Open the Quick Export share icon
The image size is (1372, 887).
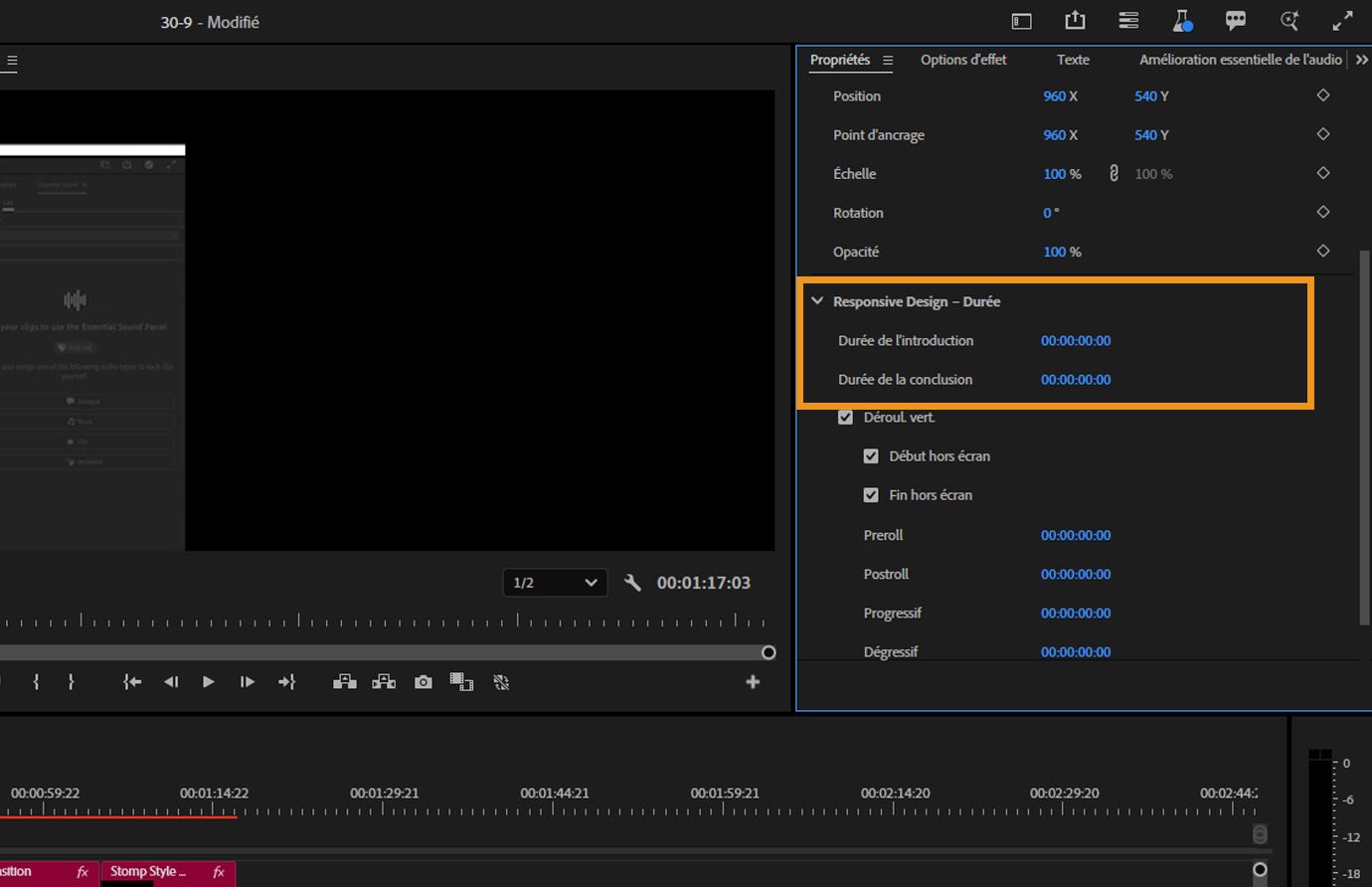pos(1075,20)
